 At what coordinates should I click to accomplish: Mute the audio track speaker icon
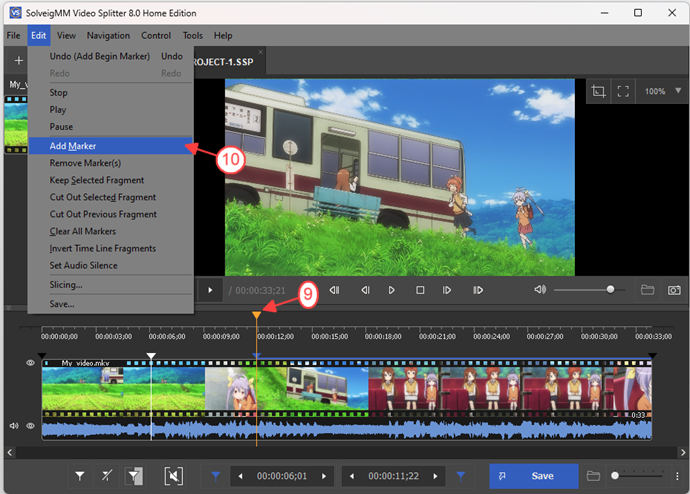pos(14,426)
